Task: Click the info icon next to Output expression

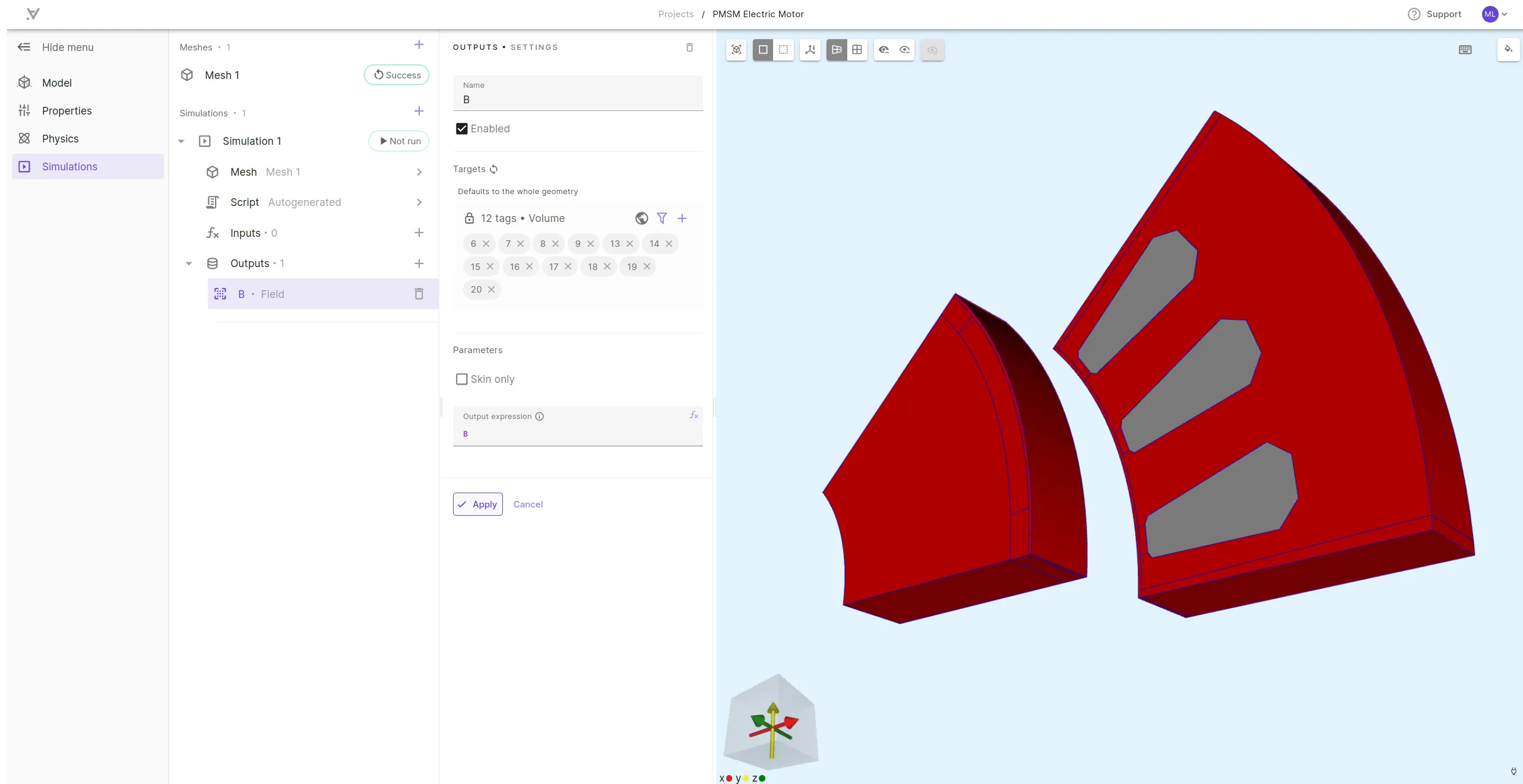Action: (539, 417)
